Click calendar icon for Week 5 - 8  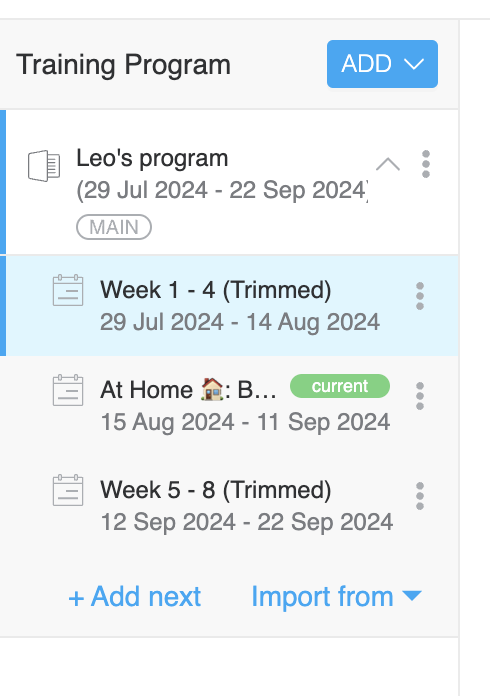pos(68,490)
